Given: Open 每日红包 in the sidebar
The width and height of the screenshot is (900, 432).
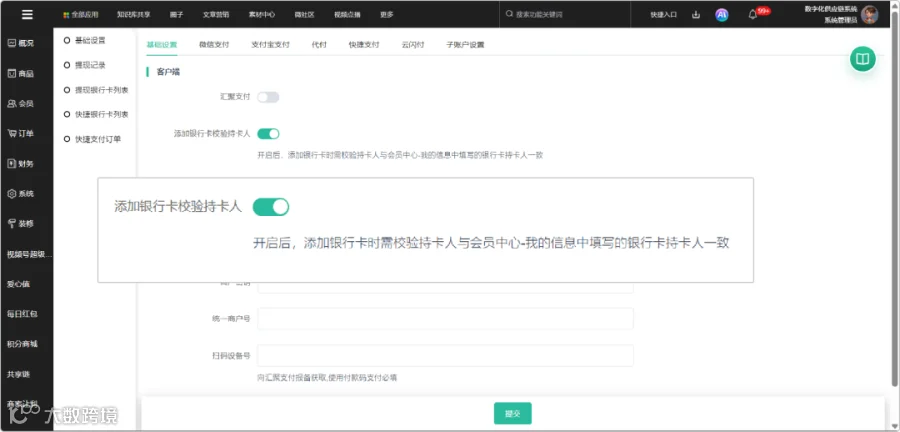Looking at the screenshot, I should (22, 314).
